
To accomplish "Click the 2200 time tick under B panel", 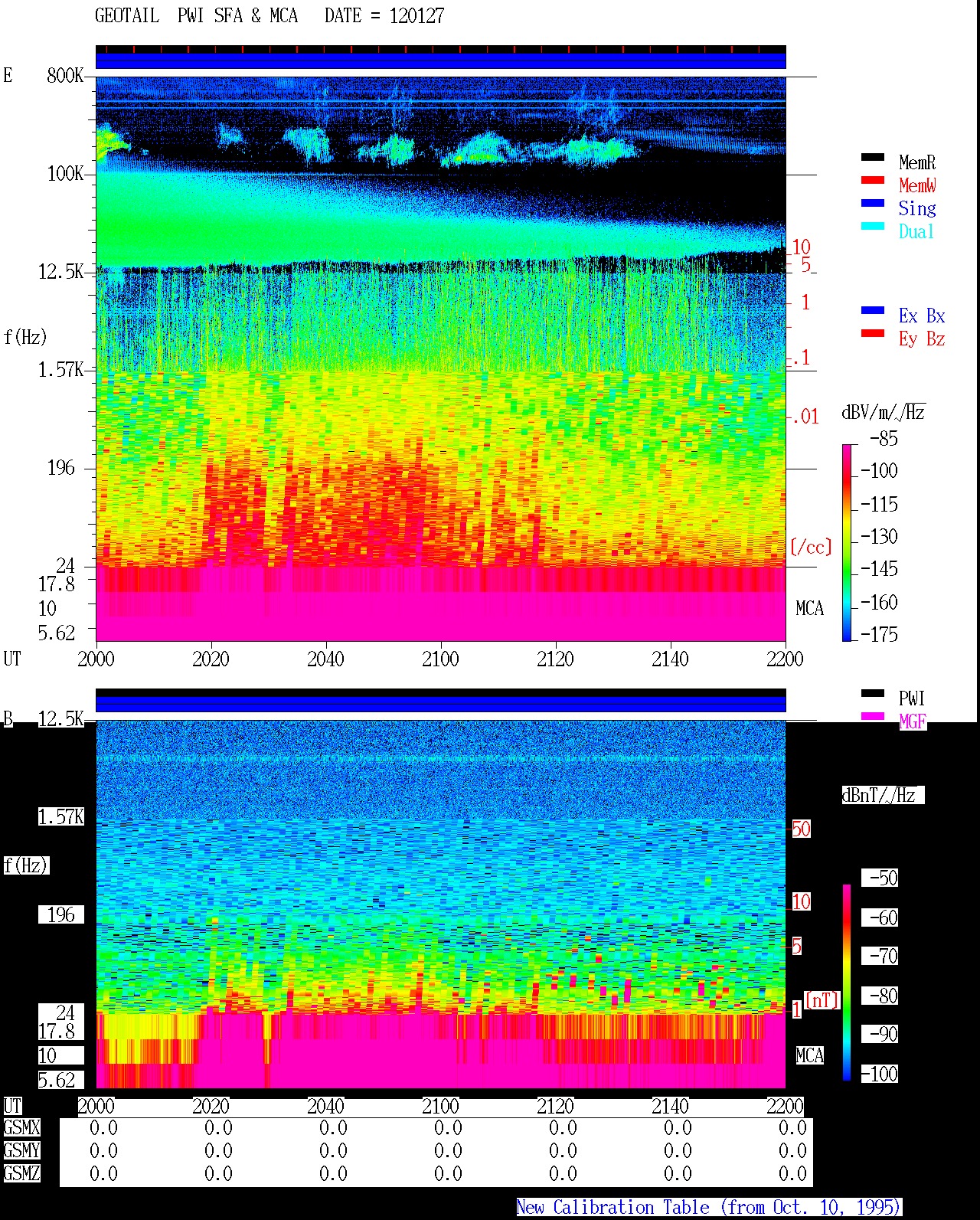I will coord(785,1106).
